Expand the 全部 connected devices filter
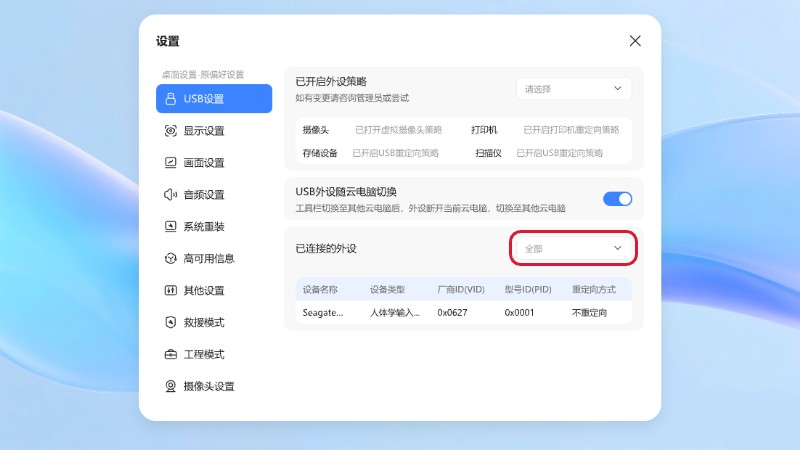Viewport: 800px width, 450px height. 573,248
